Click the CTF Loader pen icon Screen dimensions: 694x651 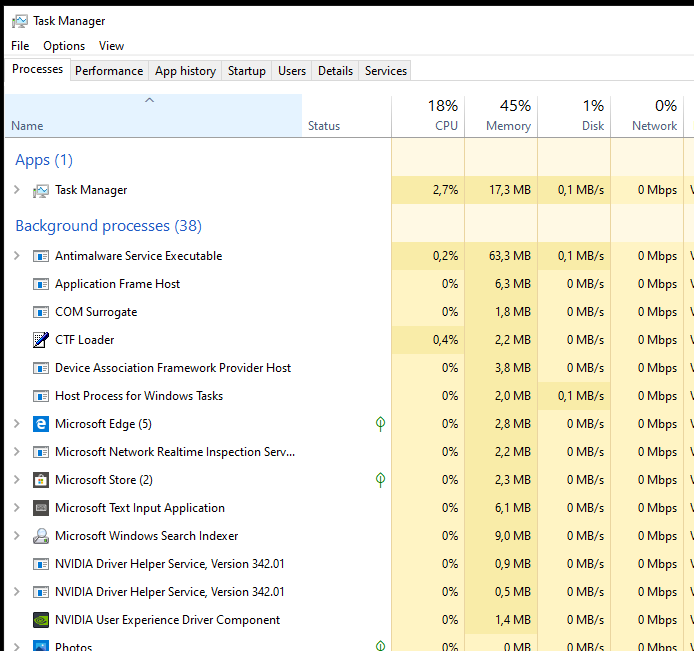(x=41, y=340)
